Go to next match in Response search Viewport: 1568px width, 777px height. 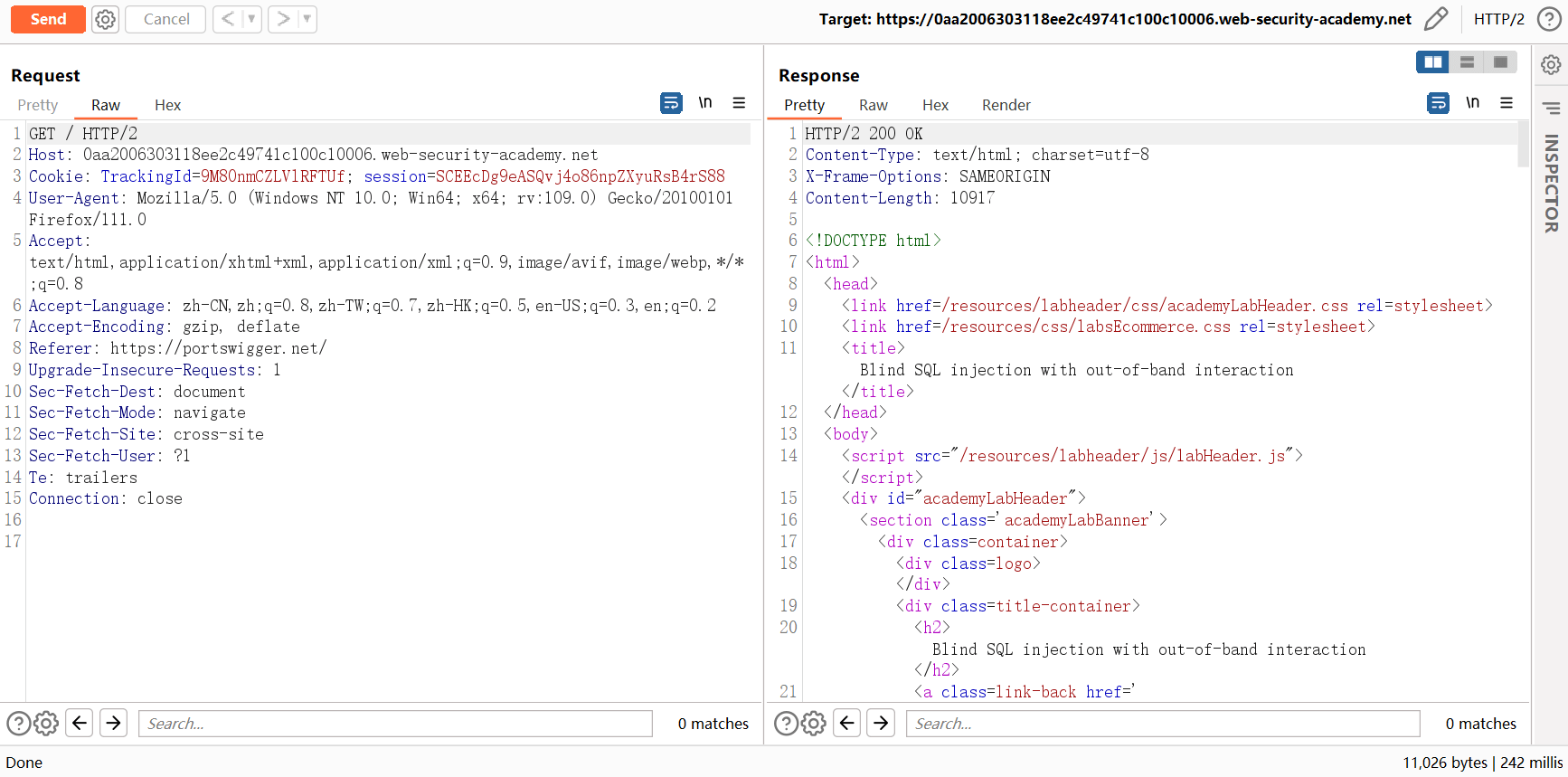881,723
